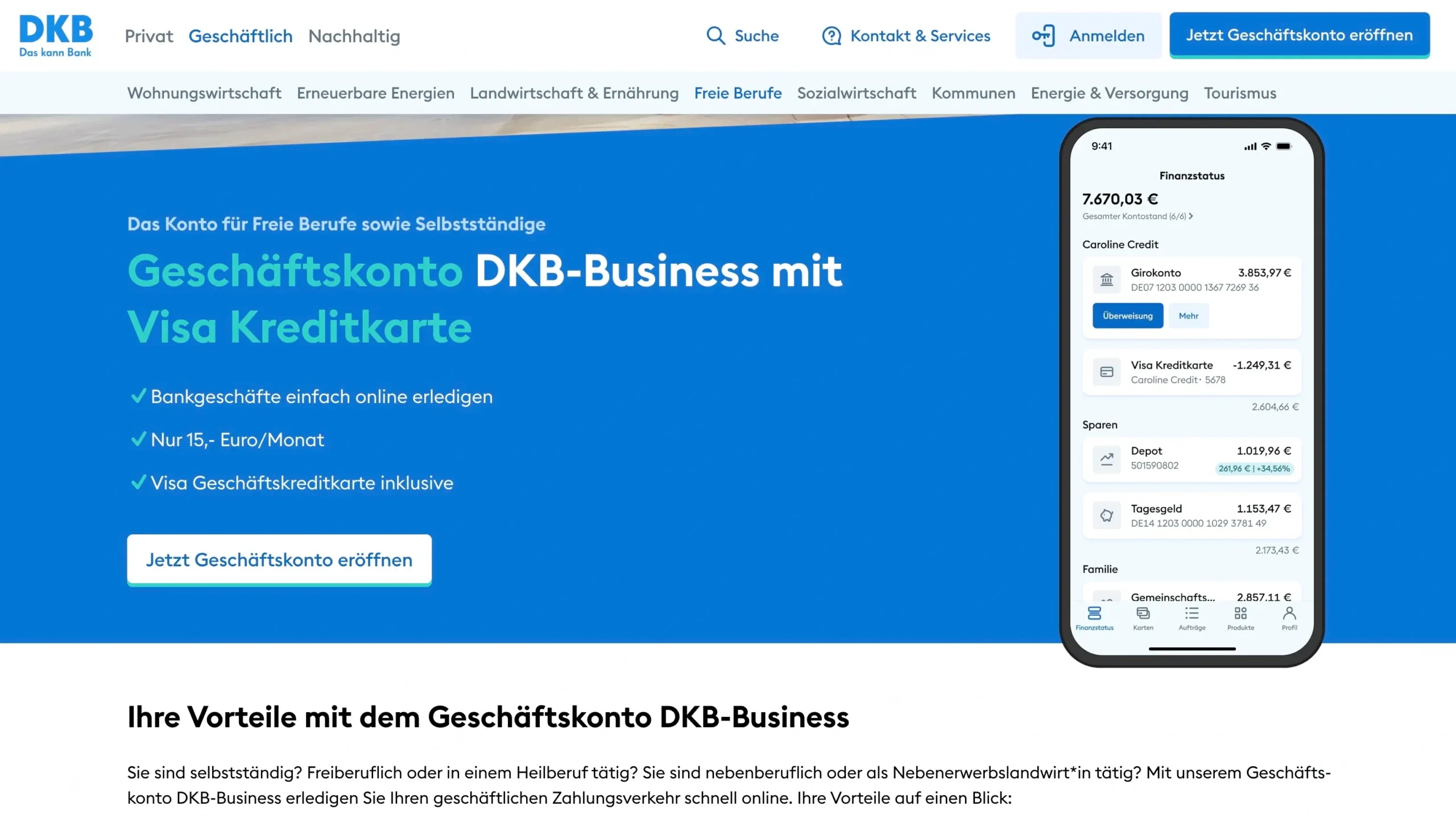Click the Girokonto bank building icon
This screenshot has height=822, width=1456.
coord(1106,280)
